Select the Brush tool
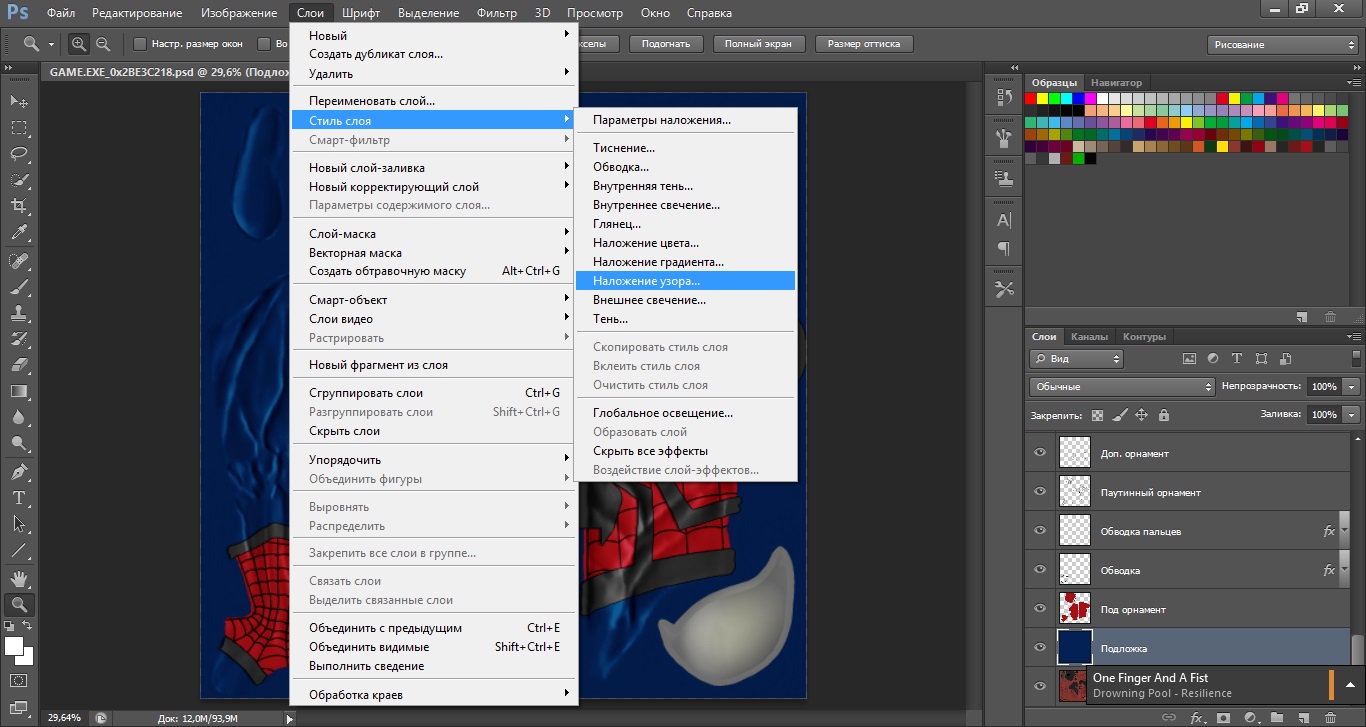Screen dimensions: 1366x727 tap(19, 287)
